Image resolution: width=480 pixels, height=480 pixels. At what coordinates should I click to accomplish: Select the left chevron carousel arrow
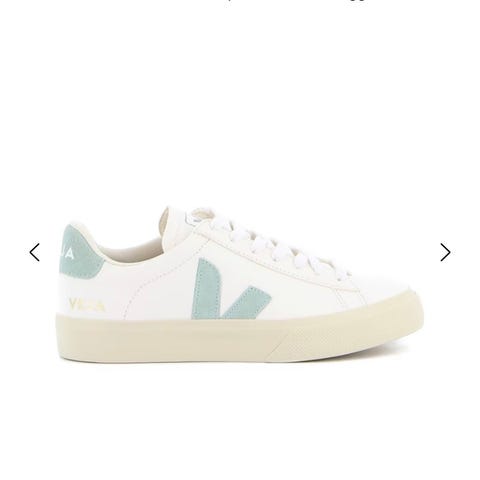[35, 252]
